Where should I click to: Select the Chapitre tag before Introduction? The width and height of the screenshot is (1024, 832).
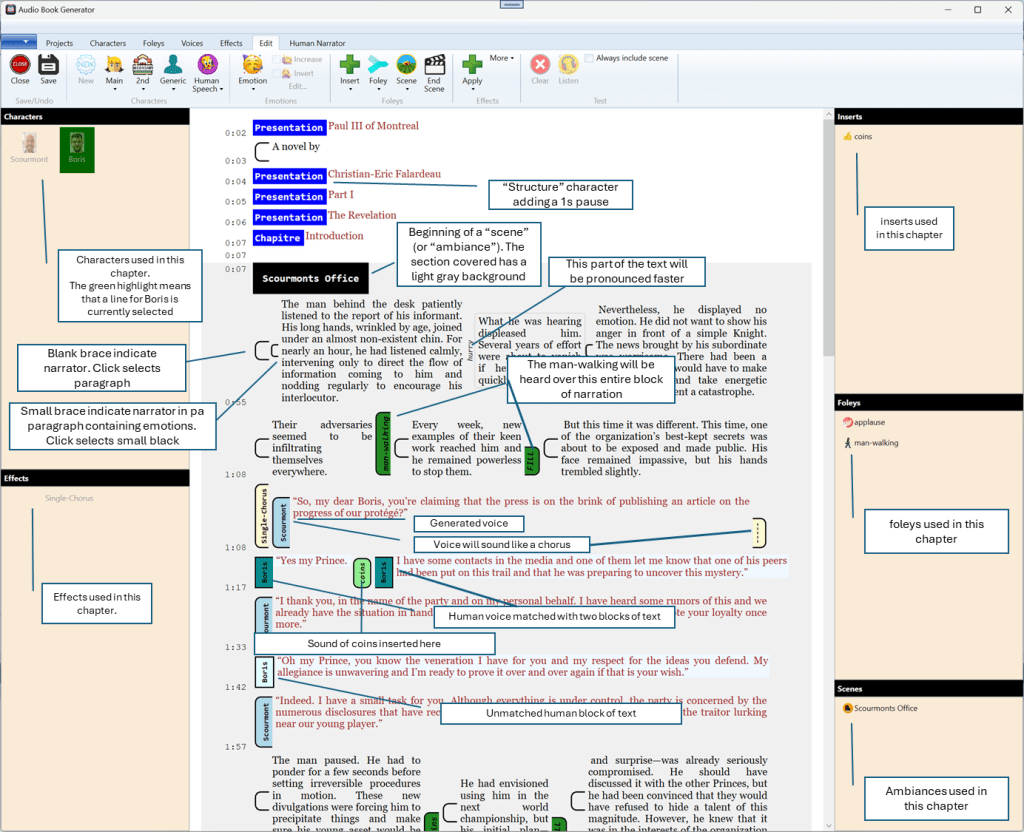pyautogui.click(x=277, y=238)
